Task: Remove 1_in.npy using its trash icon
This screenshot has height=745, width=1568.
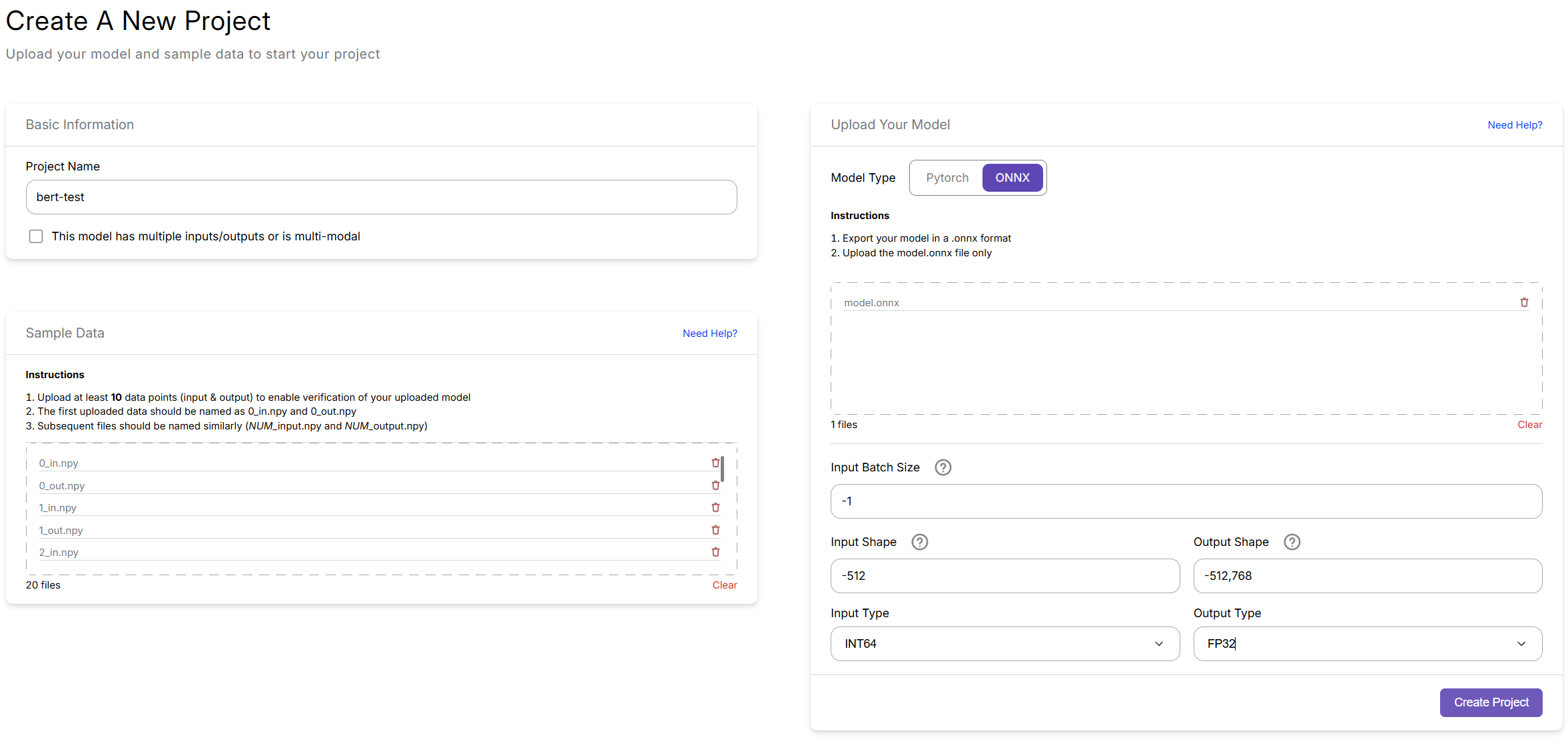Action: 715,507
